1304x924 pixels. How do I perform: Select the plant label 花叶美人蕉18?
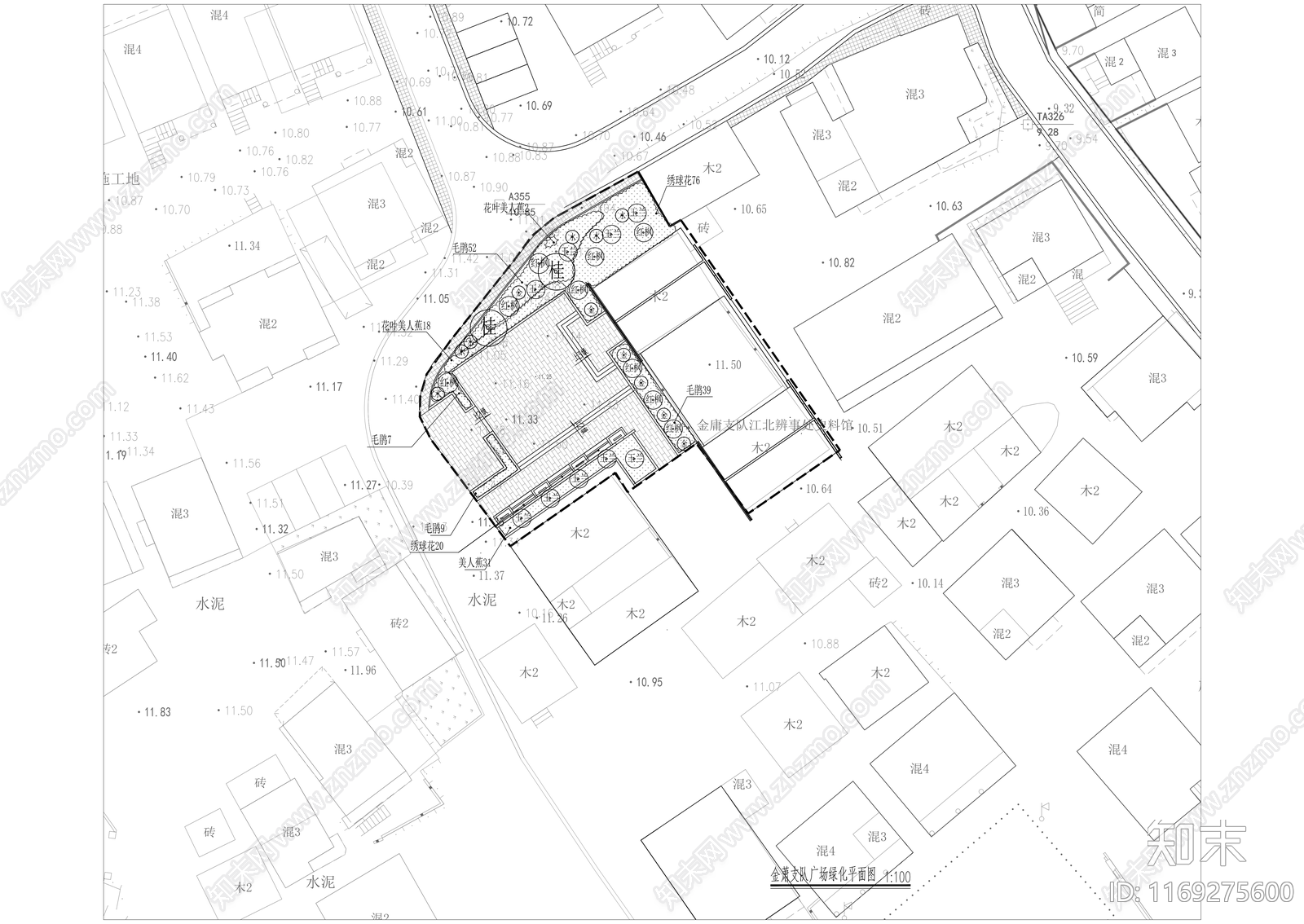pos(406,326)
